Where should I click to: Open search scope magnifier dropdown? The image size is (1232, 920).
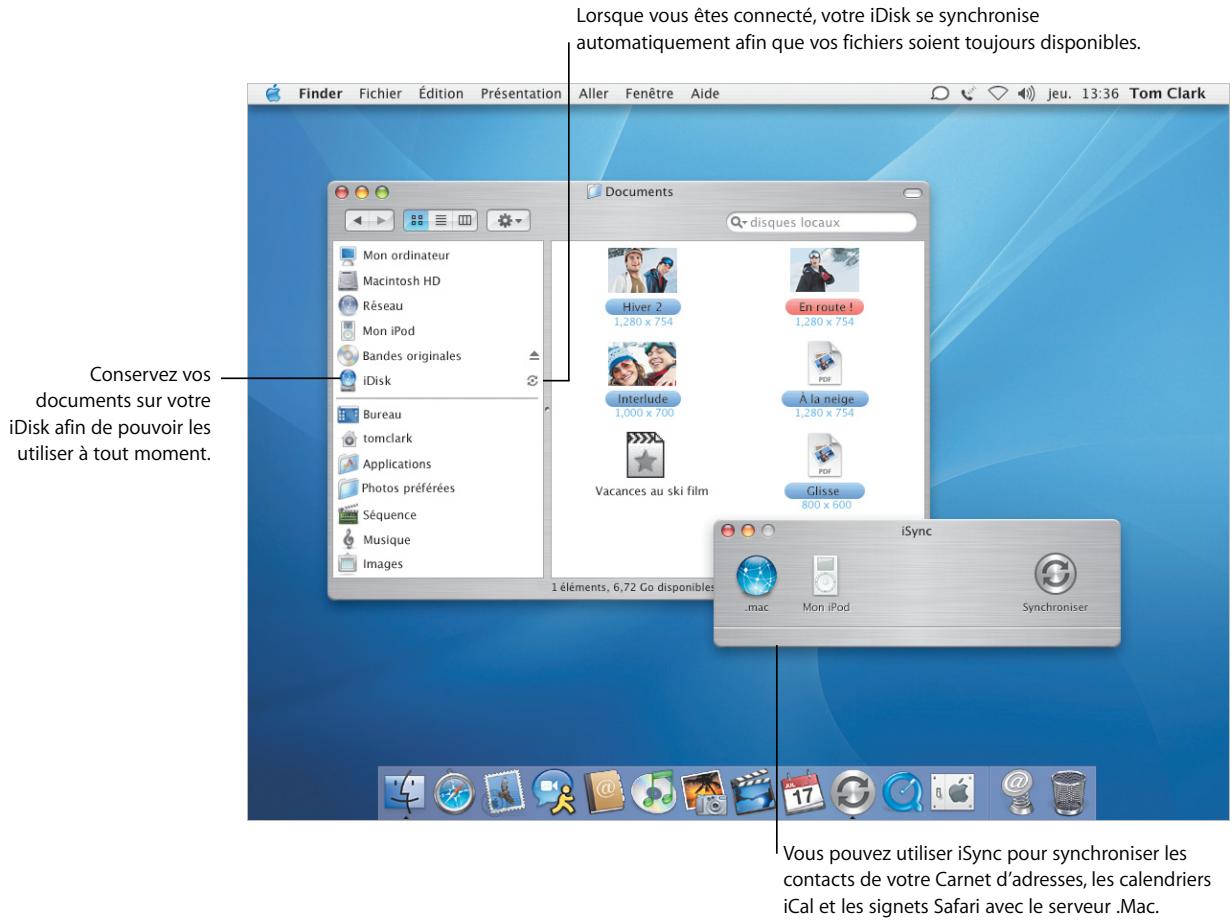[x=740, y=222]
